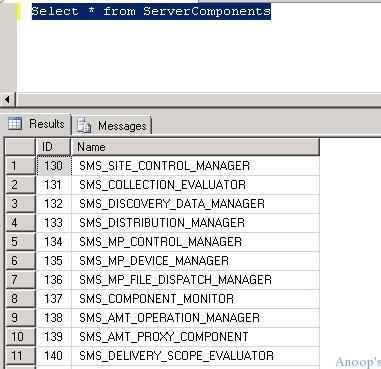Open the Messages tab
Screen dimensions: 381x369
tap(112, 125)
